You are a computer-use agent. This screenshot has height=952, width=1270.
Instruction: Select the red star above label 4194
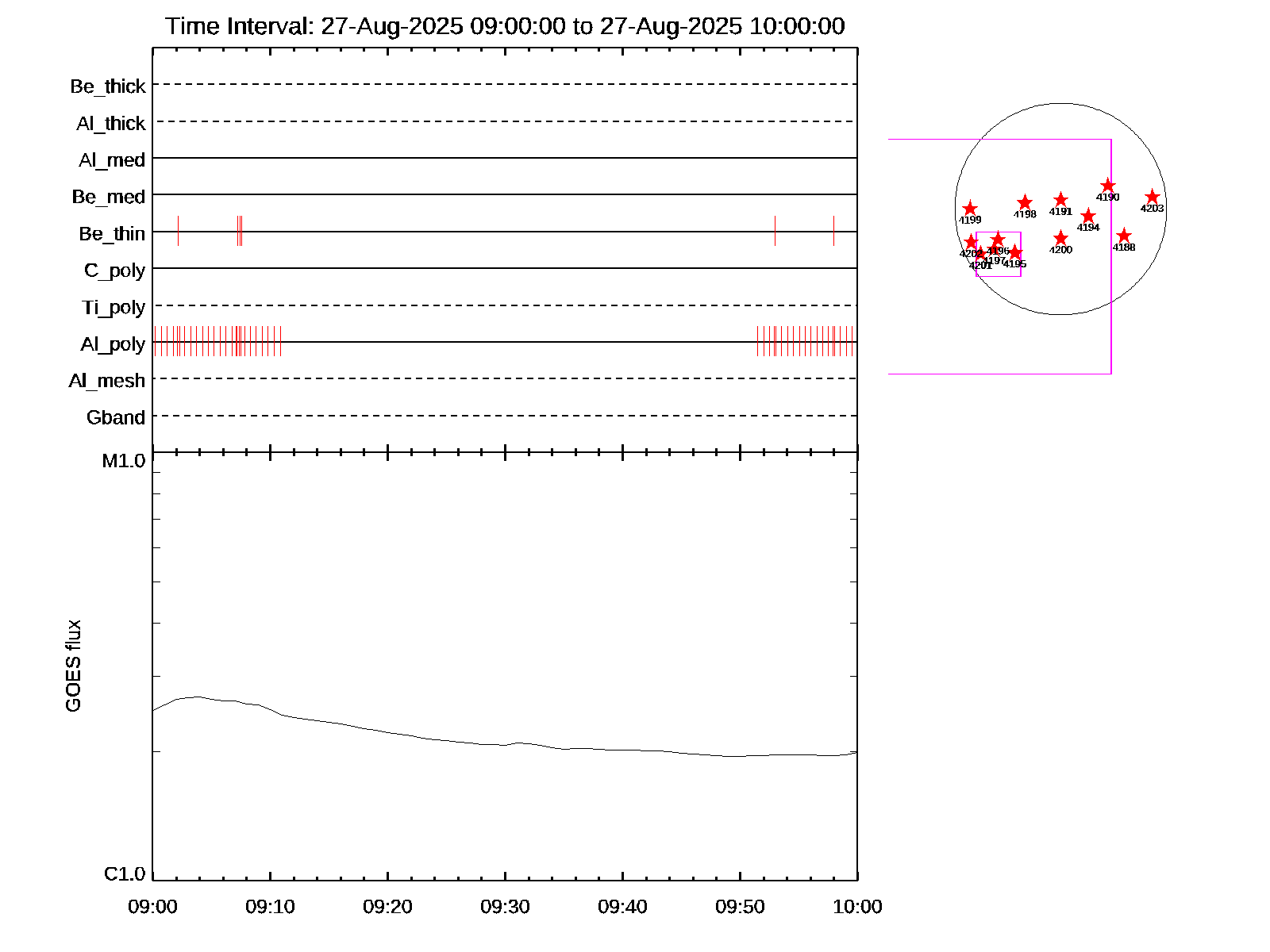click(1088, 216)
